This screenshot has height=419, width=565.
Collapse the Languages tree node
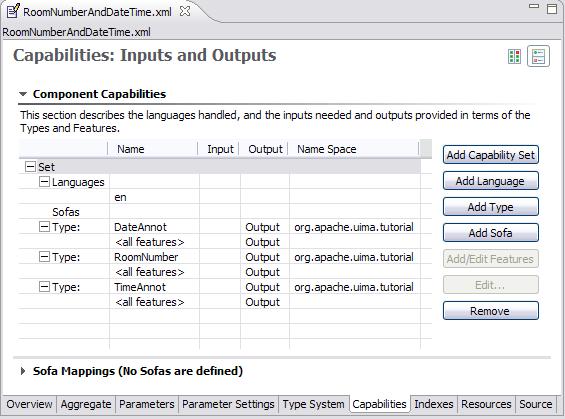(x=44, y=182)
